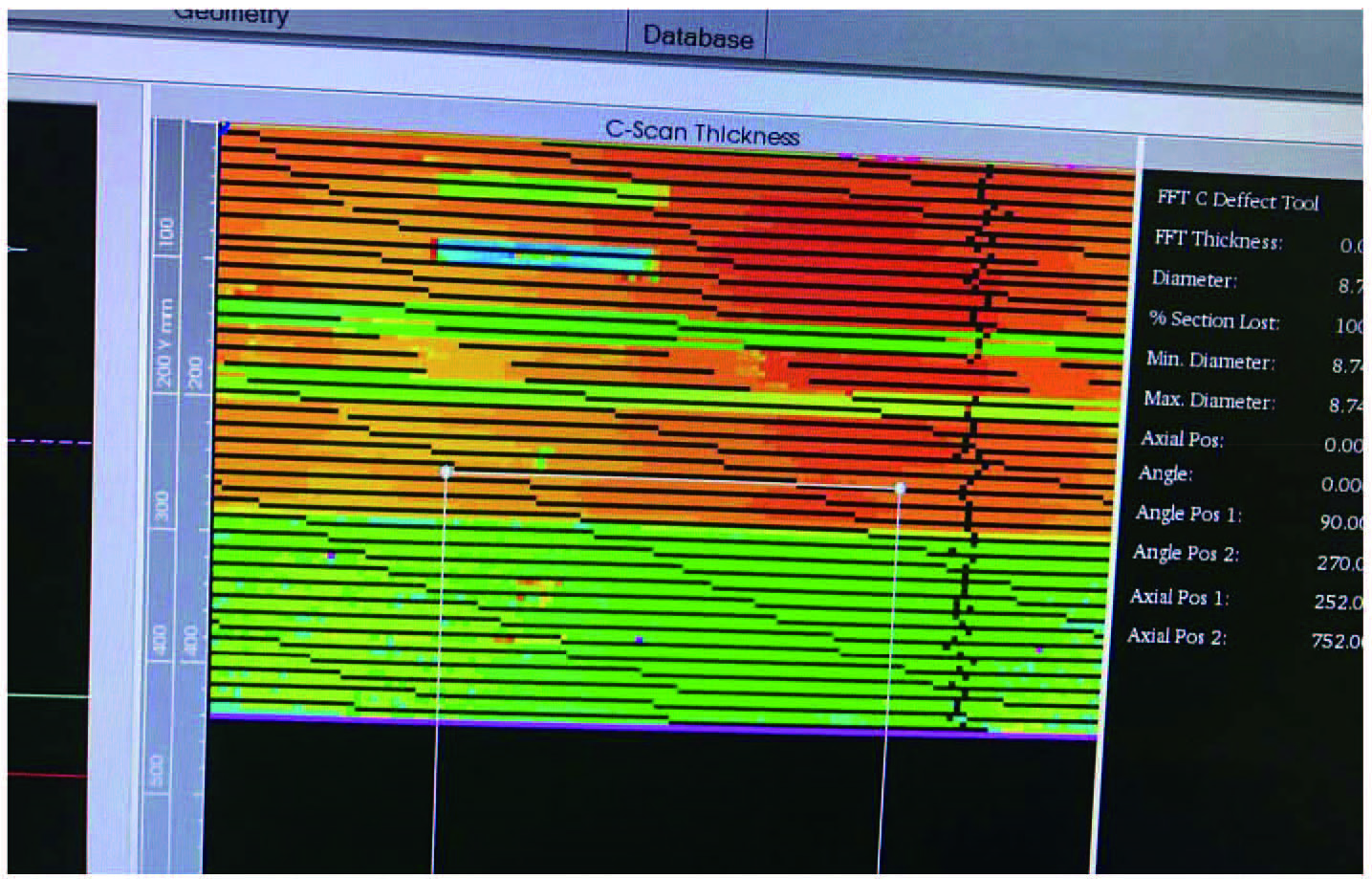
Task: Open the Database tab
Action: click(697, 36)
